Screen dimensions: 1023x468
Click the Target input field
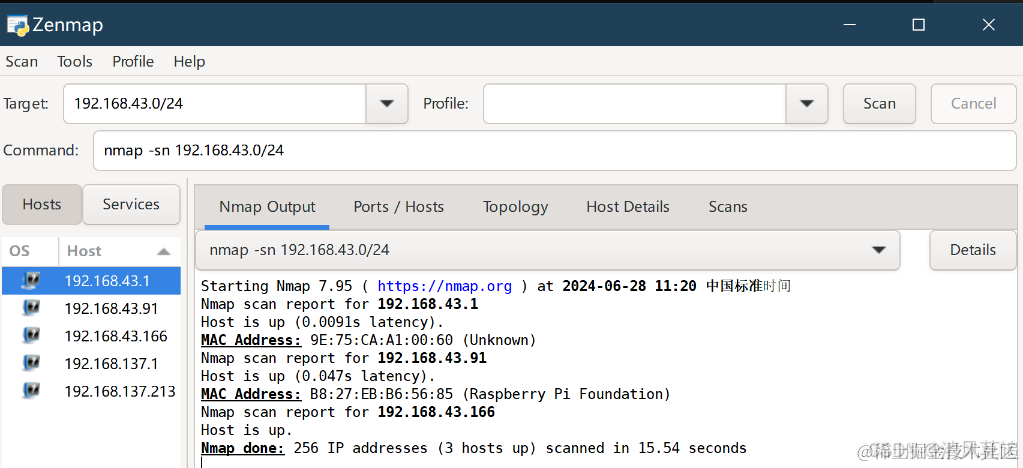click(x=215, y=103)
